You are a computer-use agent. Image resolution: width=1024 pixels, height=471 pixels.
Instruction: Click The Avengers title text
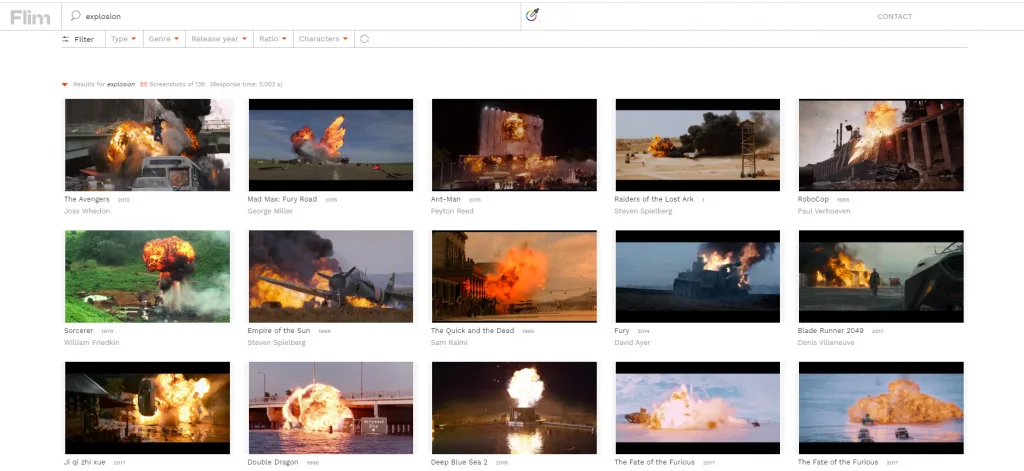[x=87, y=199]
